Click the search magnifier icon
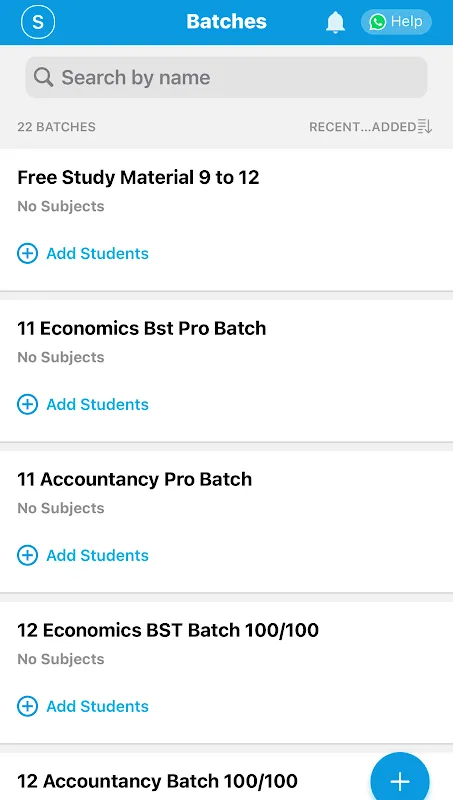This screenshot has width=453, height=800. (x=43, y=78)
